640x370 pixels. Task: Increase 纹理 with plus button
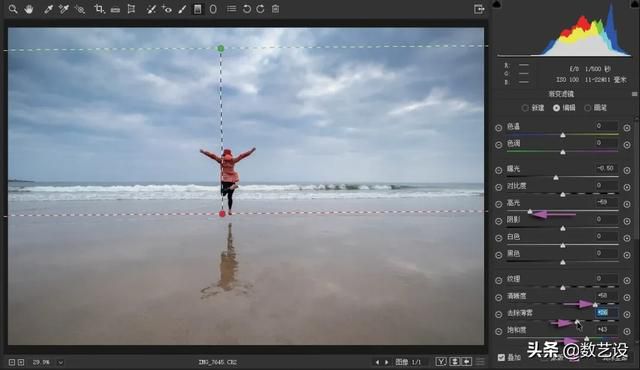pyautogui.click(x=627, y=280)
